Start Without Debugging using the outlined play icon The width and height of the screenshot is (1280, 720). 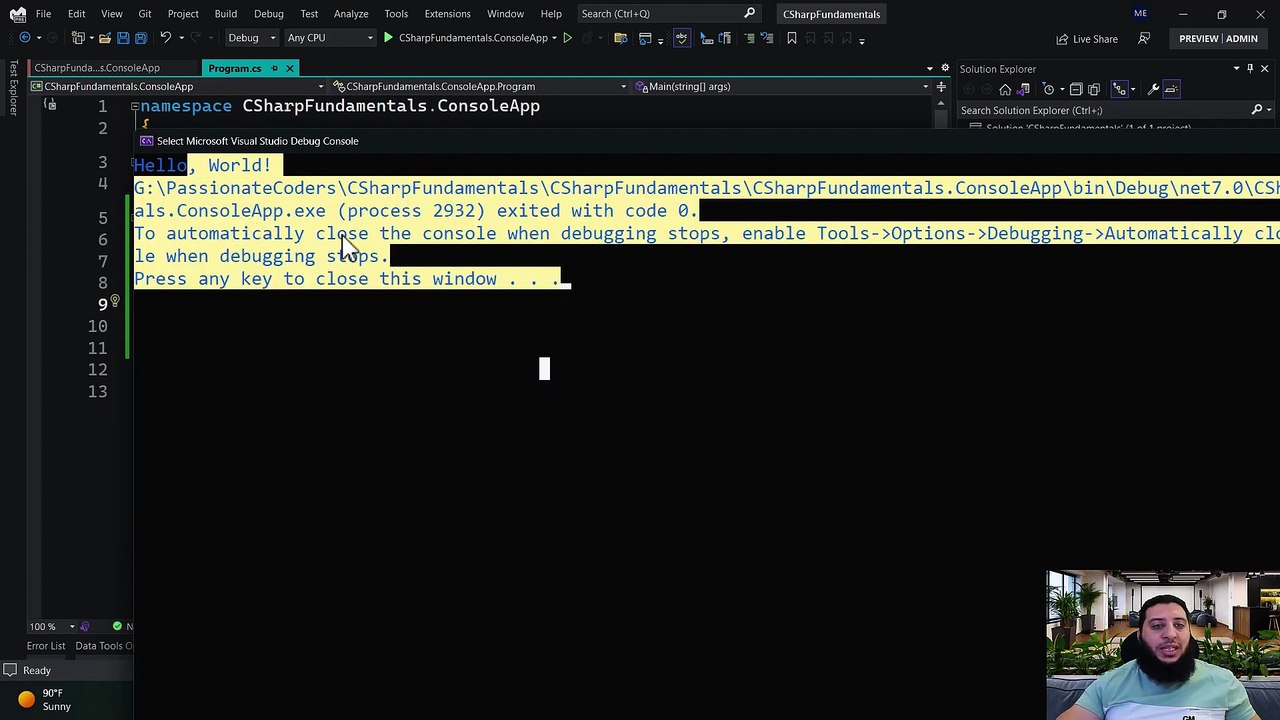(x=567, y=38)
